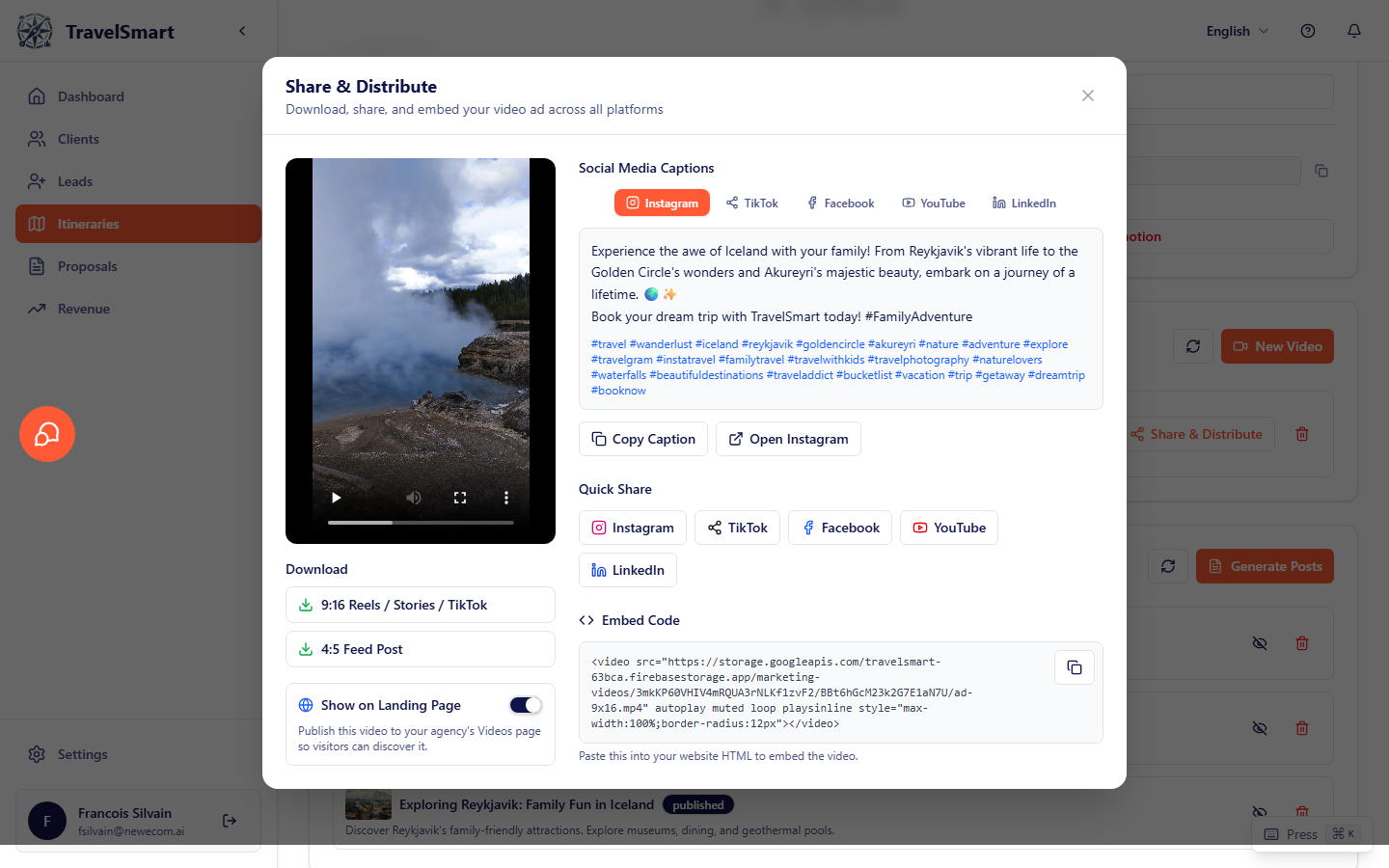
Task: Refresh posts next to Generate Posts
Action: (1168, 566)
